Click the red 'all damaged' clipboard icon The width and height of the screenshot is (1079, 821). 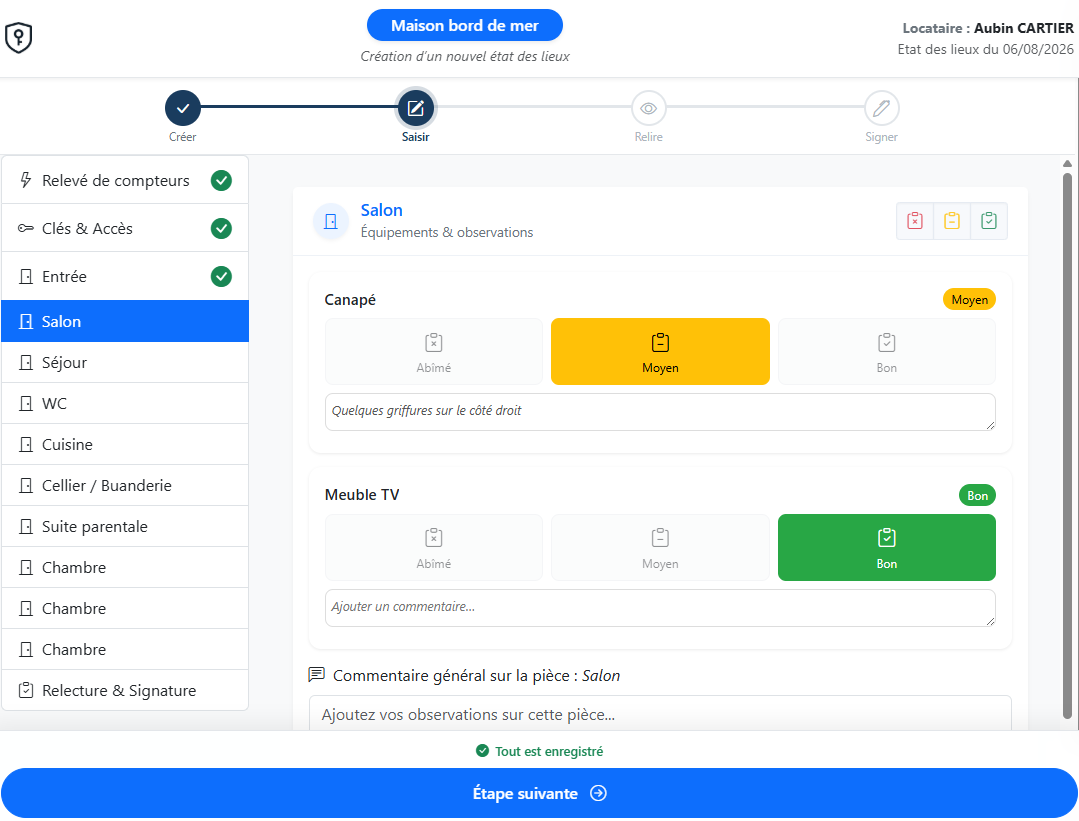tap(915, 221)
